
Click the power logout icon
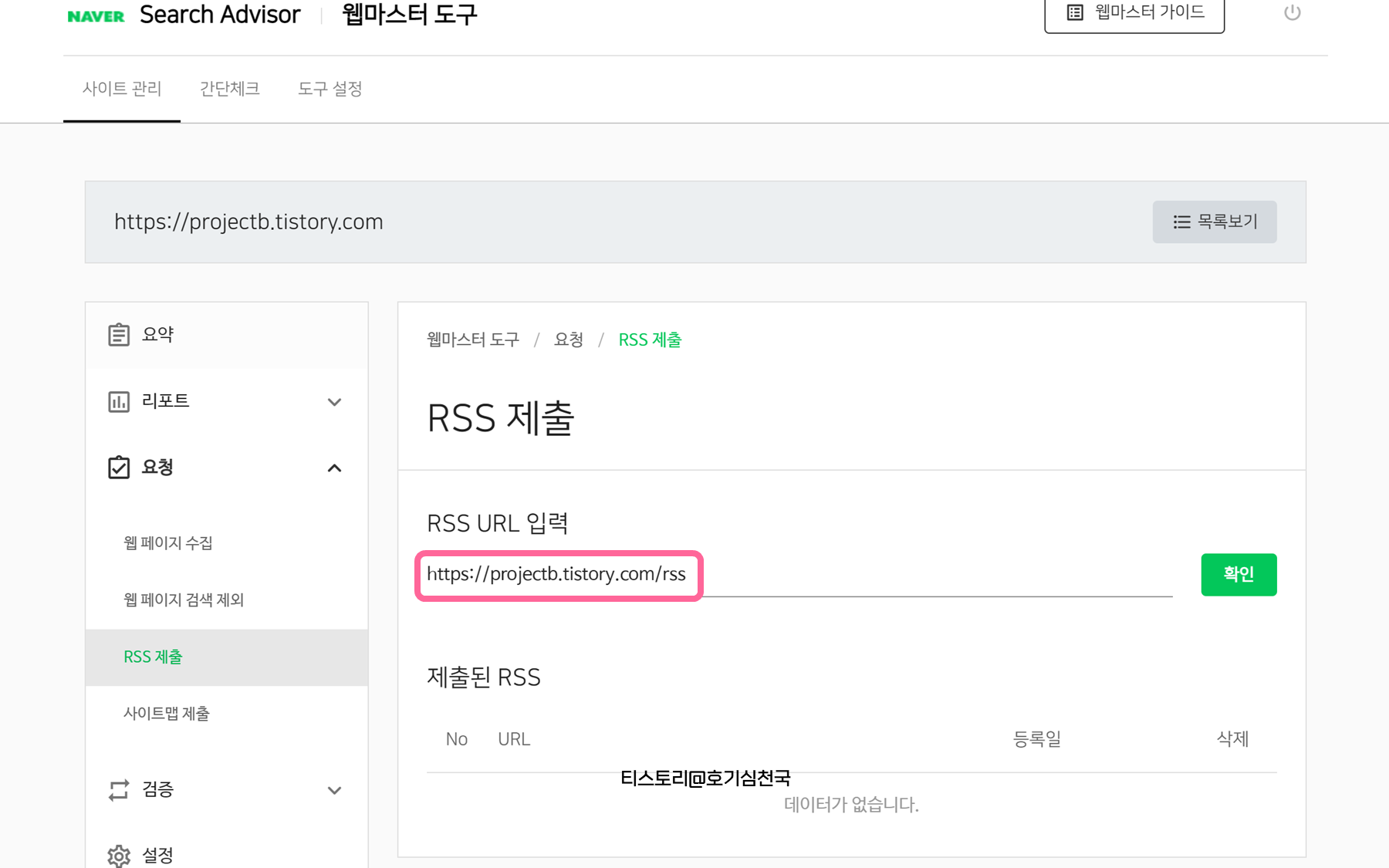[1293, 13]
